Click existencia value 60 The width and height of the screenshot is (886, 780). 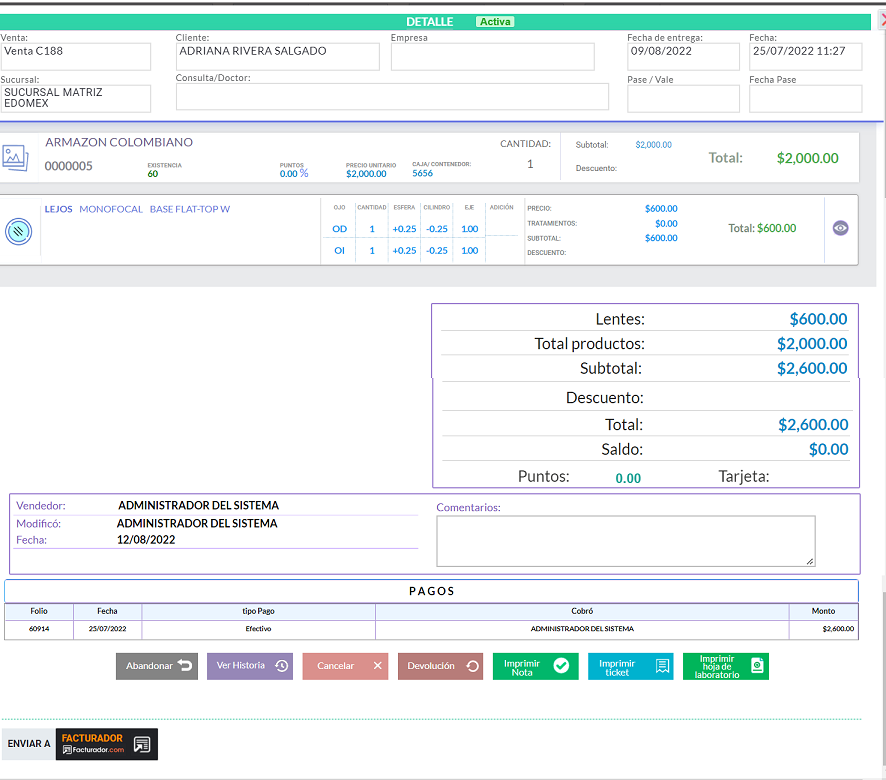(153, 174)
